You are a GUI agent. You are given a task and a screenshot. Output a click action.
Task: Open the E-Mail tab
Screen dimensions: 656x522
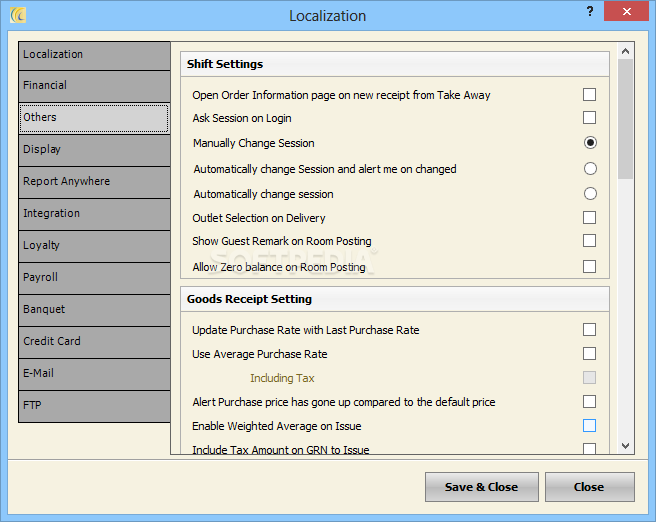click(95, 374)
